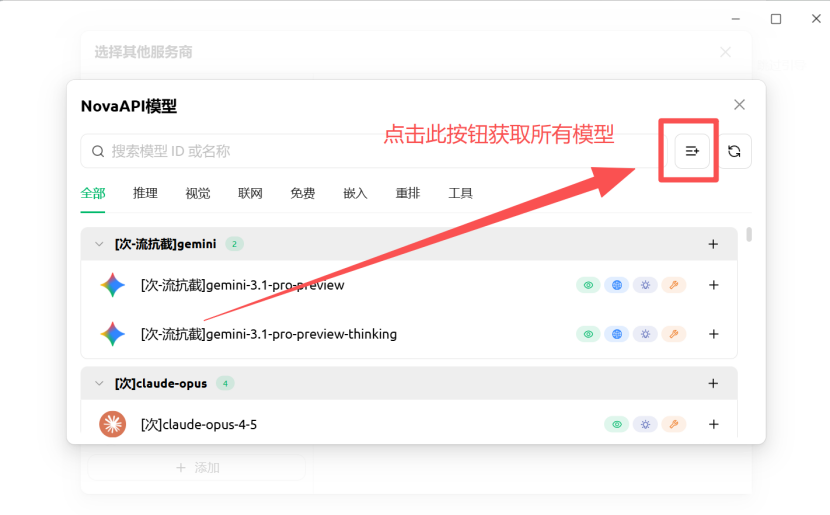
Task: Add the gemini-3.1-pro-preview-thinking model
Action: 714,334
